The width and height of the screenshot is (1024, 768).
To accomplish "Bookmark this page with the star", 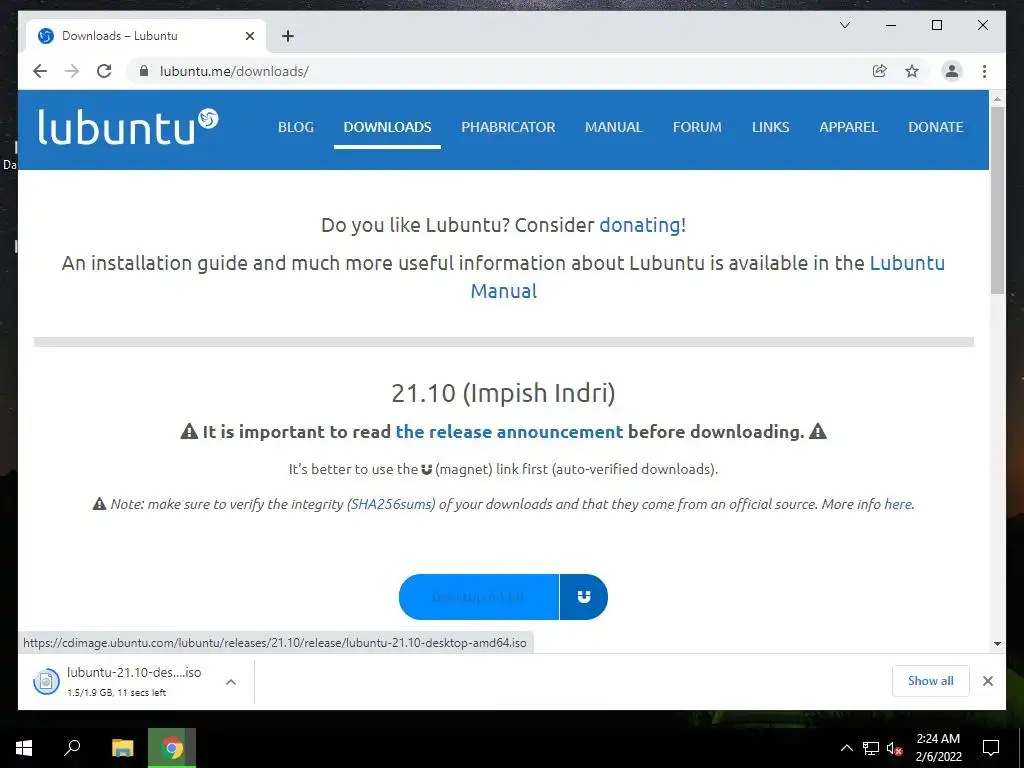I will 912,71.
